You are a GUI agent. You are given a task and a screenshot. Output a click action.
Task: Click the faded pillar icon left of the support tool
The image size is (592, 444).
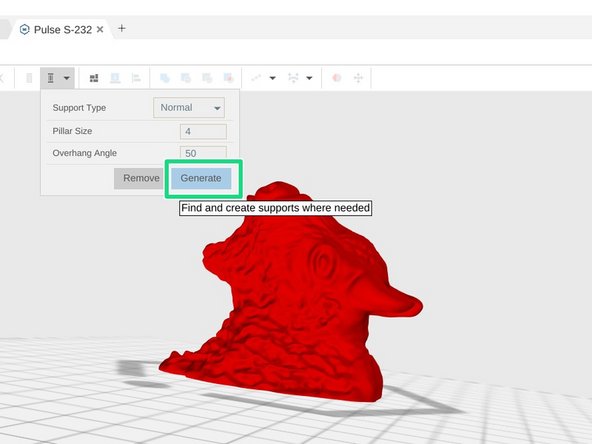coord(29,78)
